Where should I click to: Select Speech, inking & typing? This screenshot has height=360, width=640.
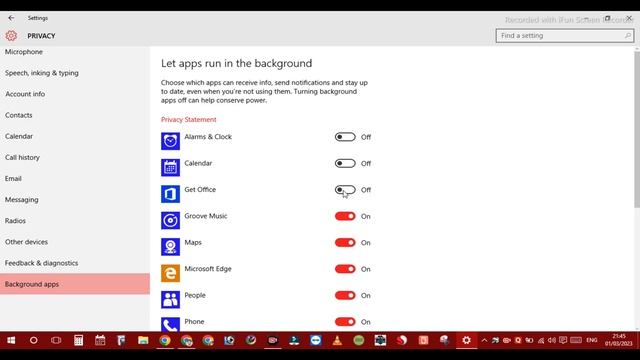click(x=75, y=73)
